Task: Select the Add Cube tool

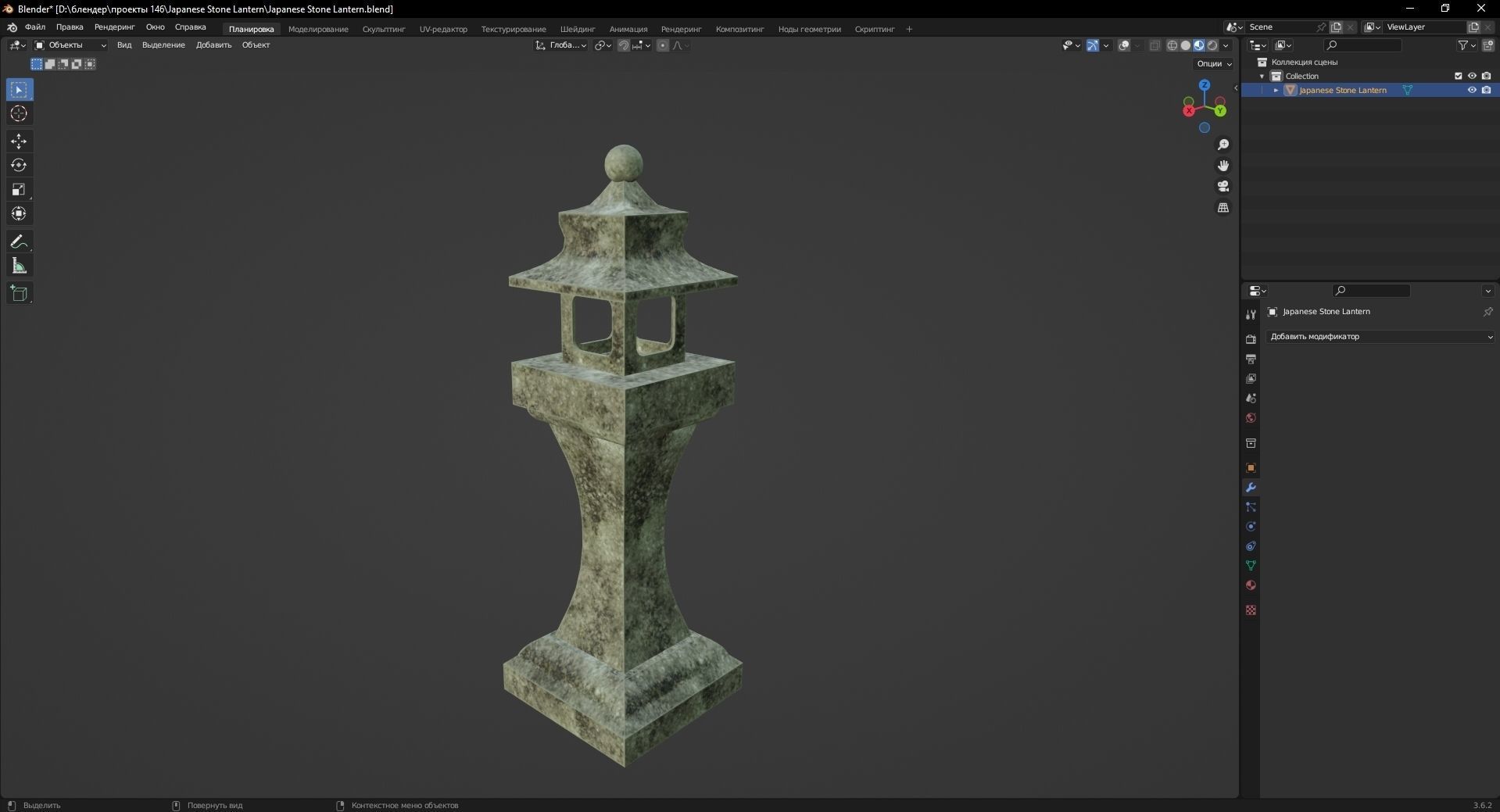Action: pos(20,294)
